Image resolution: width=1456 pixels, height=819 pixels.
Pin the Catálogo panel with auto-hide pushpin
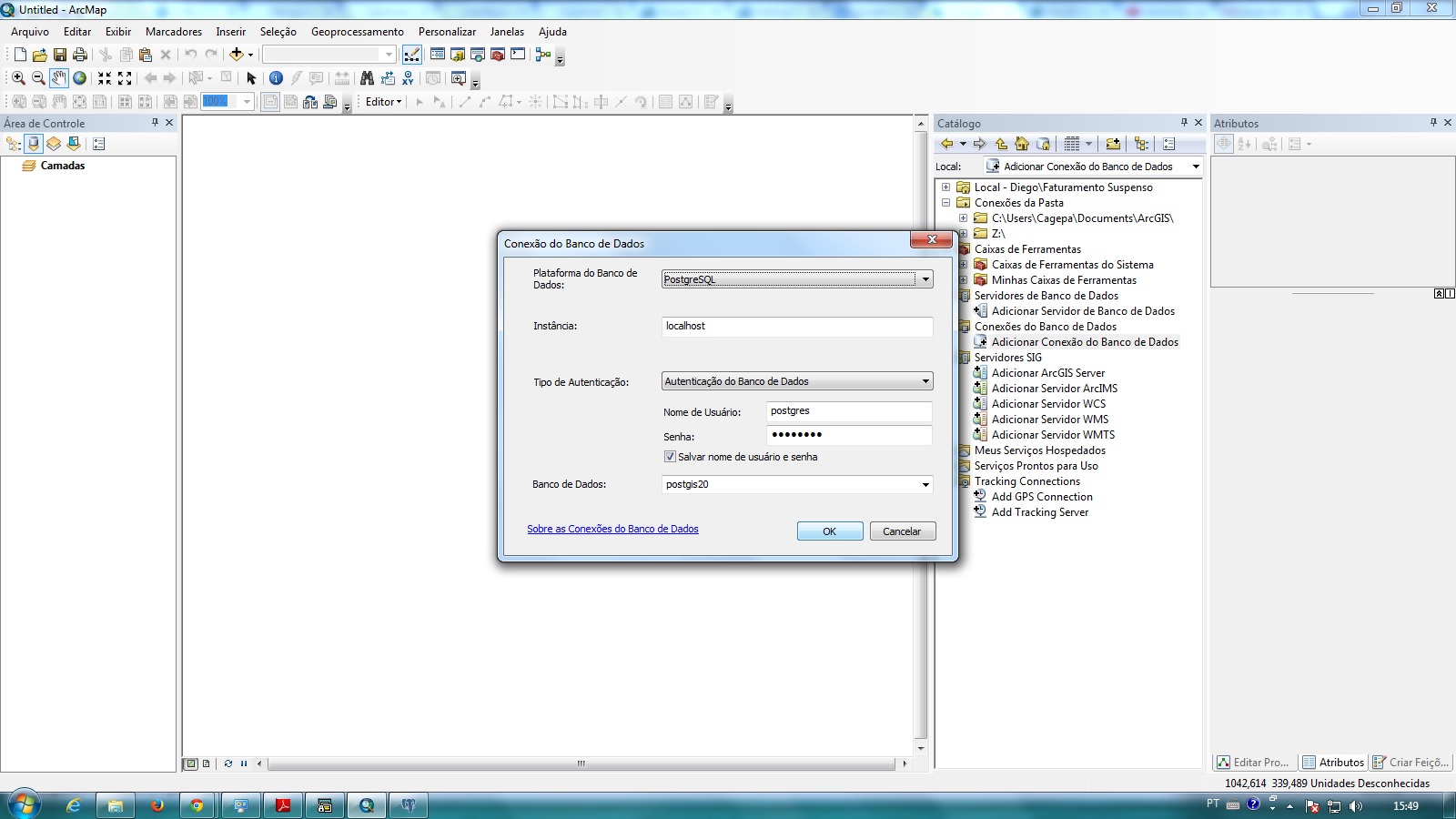tap(1184, 122)
